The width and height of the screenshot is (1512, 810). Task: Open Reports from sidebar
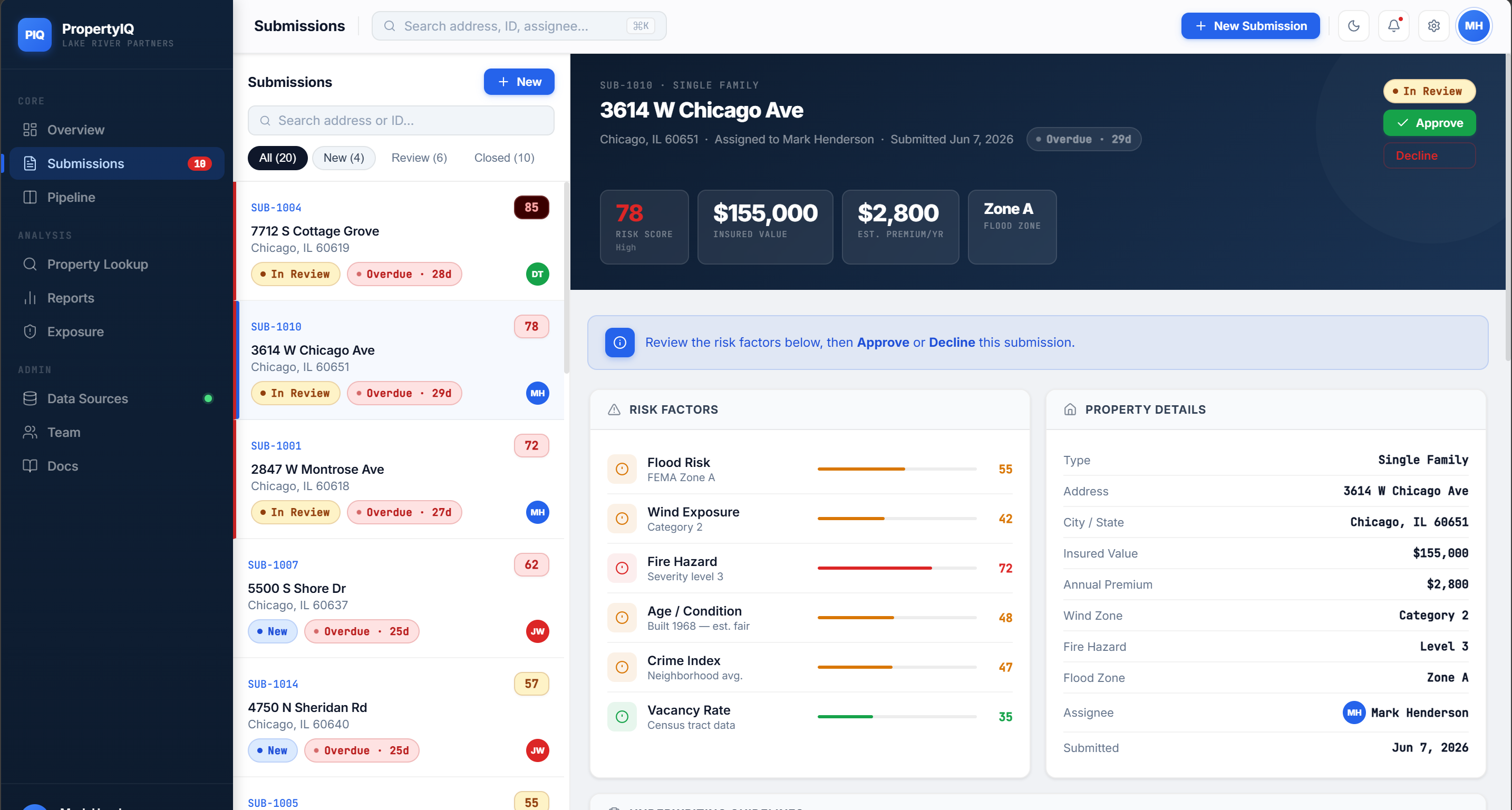pyautogui.click(x=117, y=298)
